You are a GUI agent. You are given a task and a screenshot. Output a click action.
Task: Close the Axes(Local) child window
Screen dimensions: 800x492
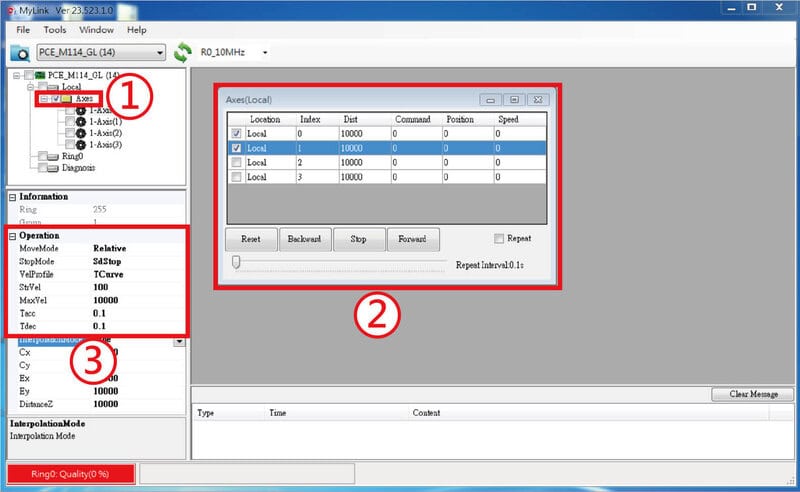tap(538, 100)
